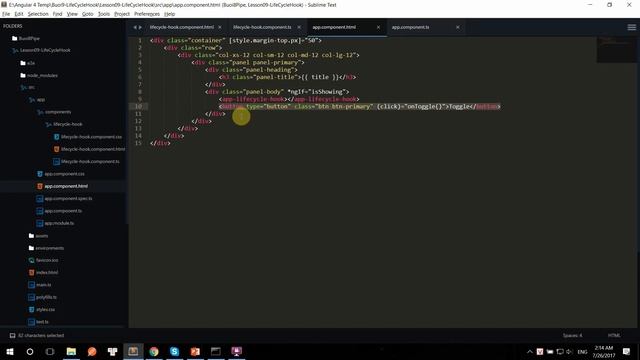Viewport: 640px width, 360px height.
Task: Focus Sublime Text taskbar icon
Action: tap(133, 351)
